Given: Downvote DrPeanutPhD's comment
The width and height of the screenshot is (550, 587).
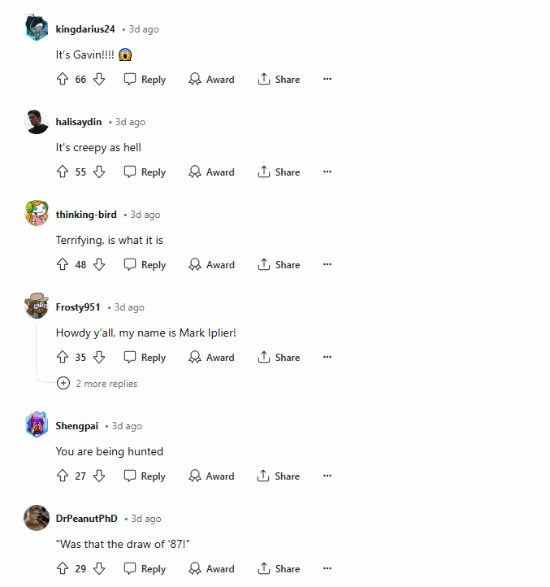Looking at the screenshot, I should (99, 568).
